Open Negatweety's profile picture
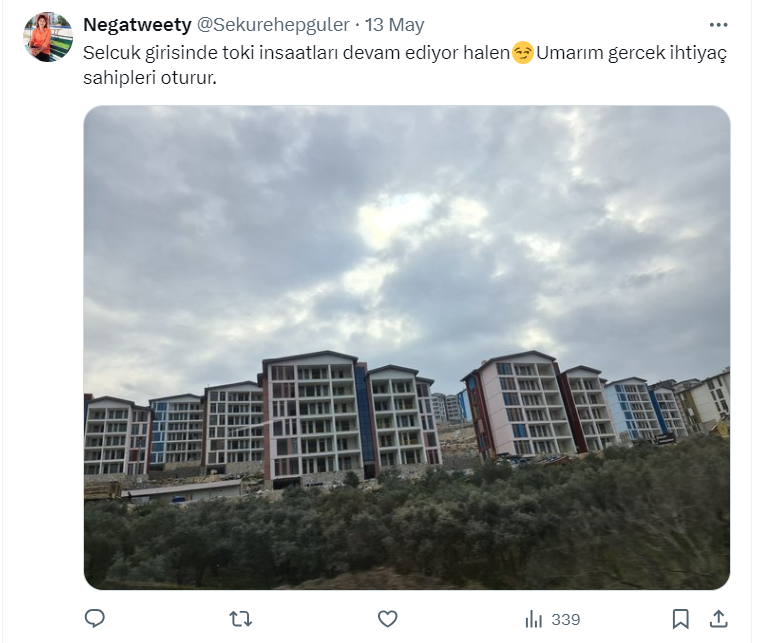 point(48,37)
